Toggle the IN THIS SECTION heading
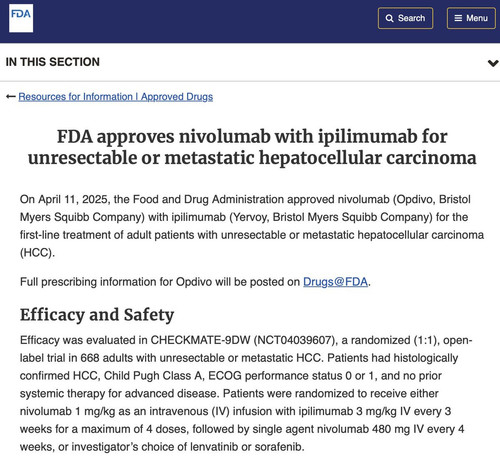 point(52,62)
